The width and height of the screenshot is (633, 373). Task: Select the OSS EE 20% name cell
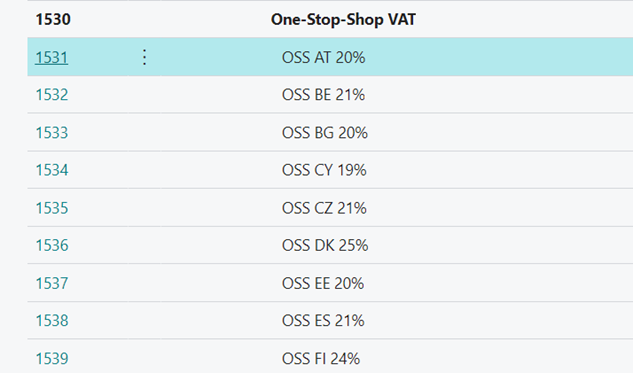[x=323, y=283]
